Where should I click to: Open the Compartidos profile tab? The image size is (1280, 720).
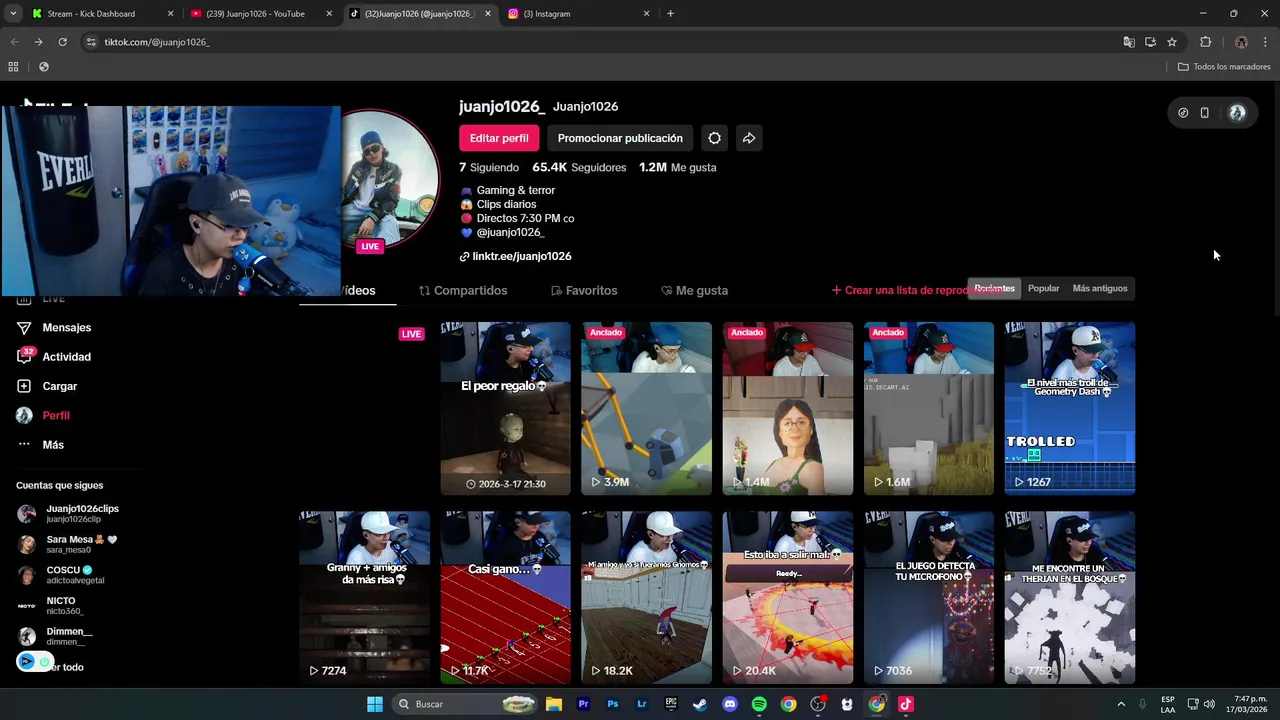(463, 290)
